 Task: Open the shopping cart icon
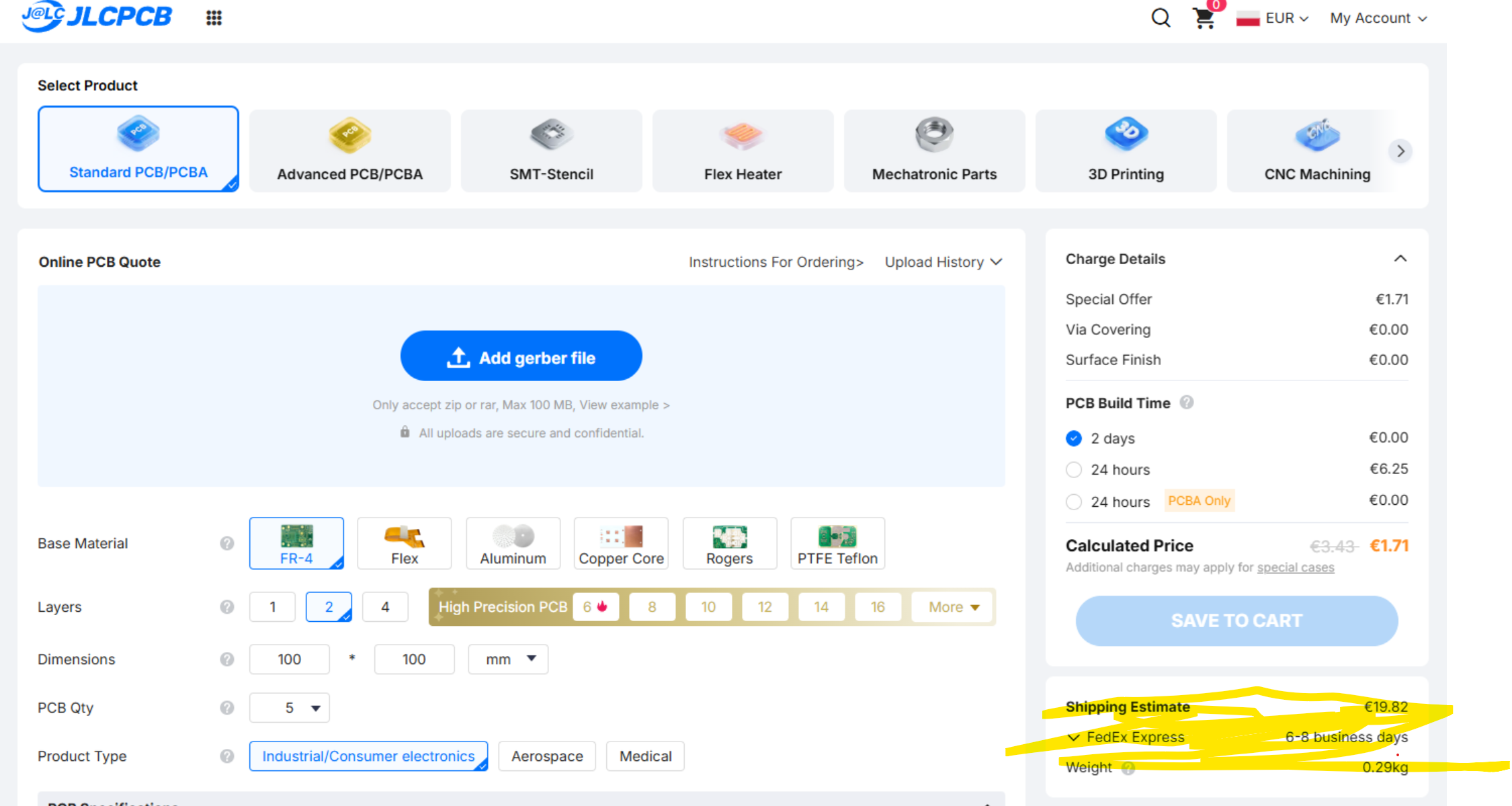pyautogui.click(x=1204, y=18)
